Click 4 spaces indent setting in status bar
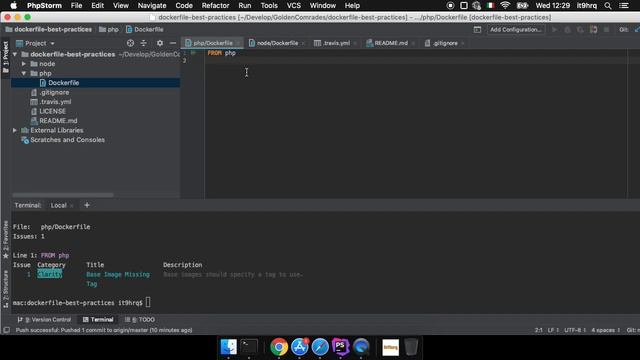Viewport: 640px width, 360px height. pyautogui.click(x=605, y=330)
